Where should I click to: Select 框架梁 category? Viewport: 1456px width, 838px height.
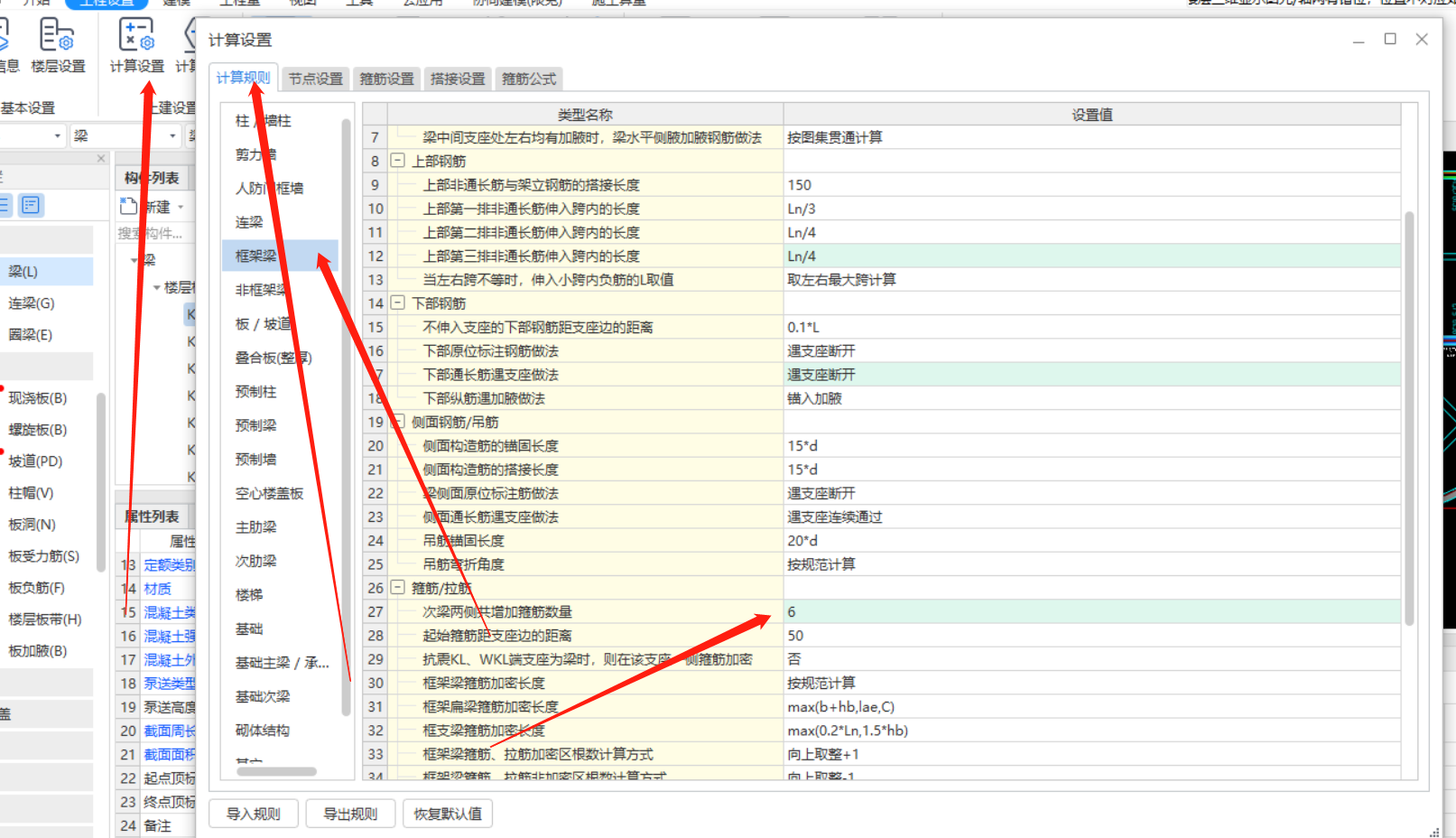click(x=280, y=256)
